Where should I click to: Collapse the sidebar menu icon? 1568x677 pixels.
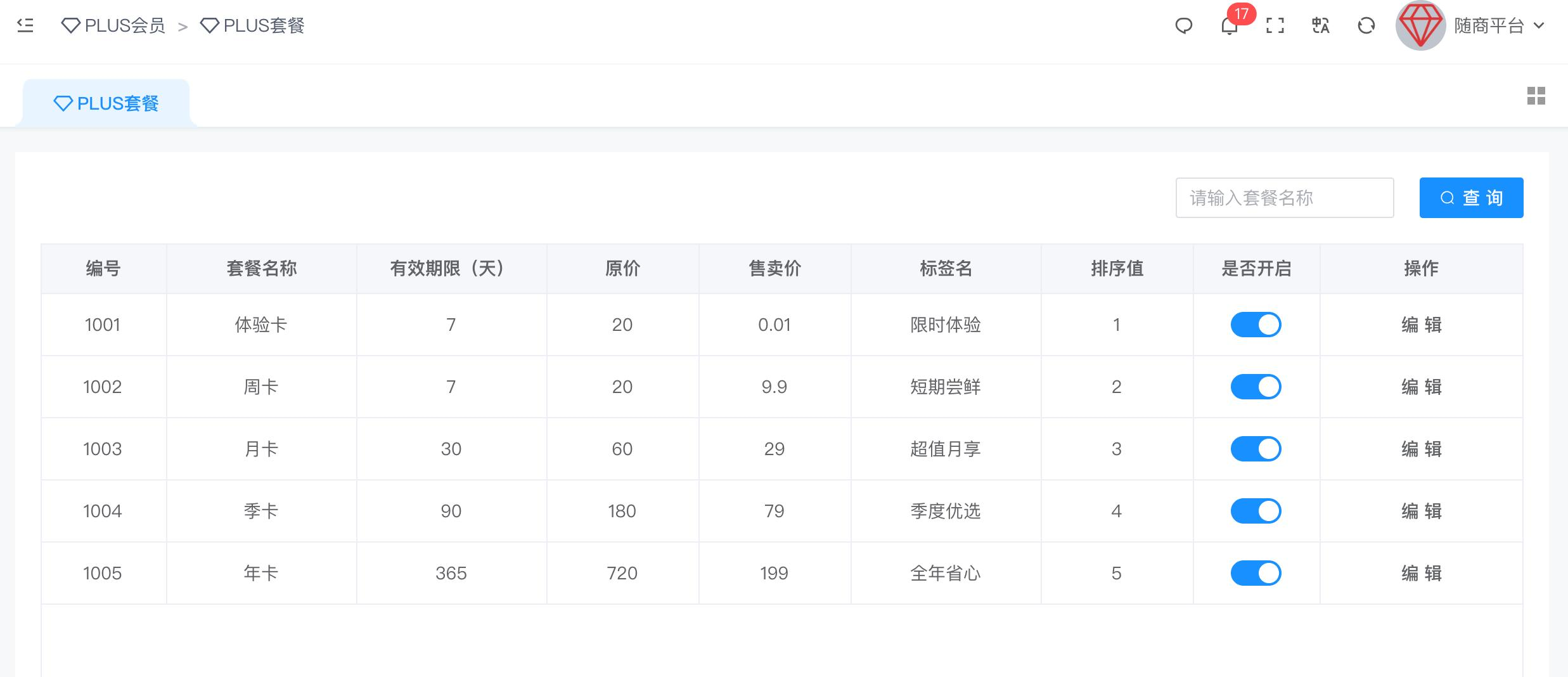coord(25,25)
